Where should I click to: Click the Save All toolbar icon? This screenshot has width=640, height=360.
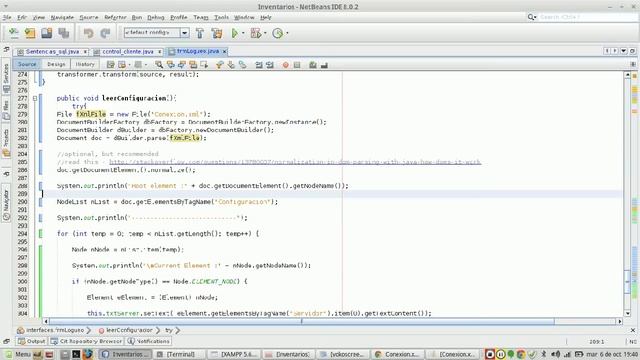coord(64,33)
